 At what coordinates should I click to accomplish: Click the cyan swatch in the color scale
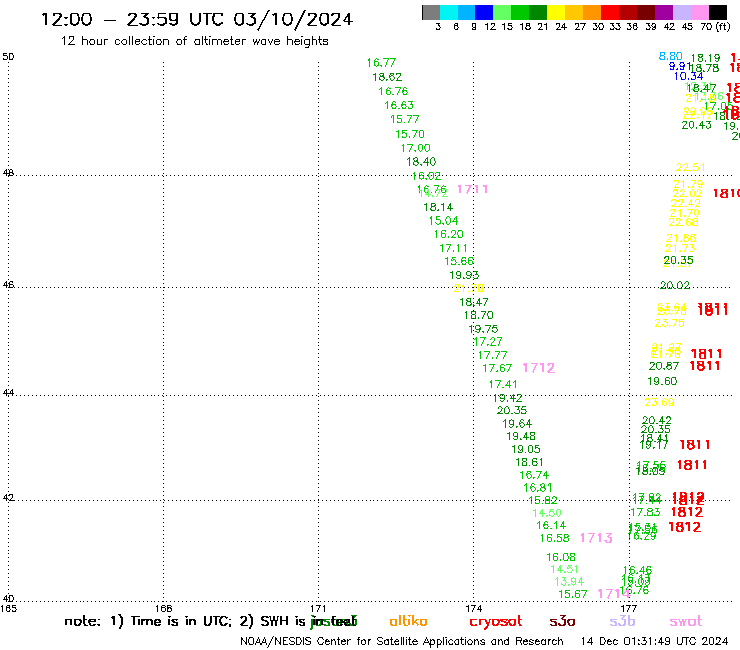(449, 12)
